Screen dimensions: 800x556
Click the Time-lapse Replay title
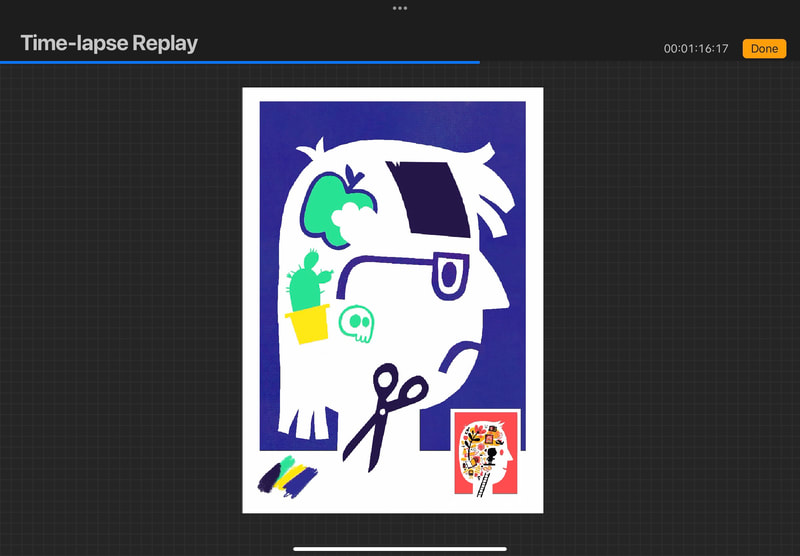109,43
